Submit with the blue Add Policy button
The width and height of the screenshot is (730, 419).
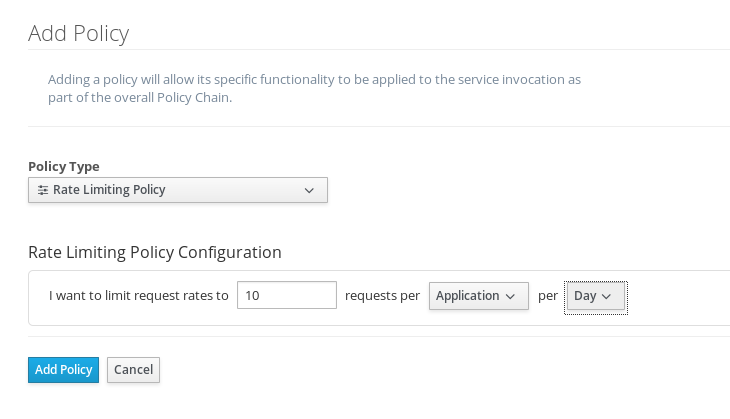(63, 370)
